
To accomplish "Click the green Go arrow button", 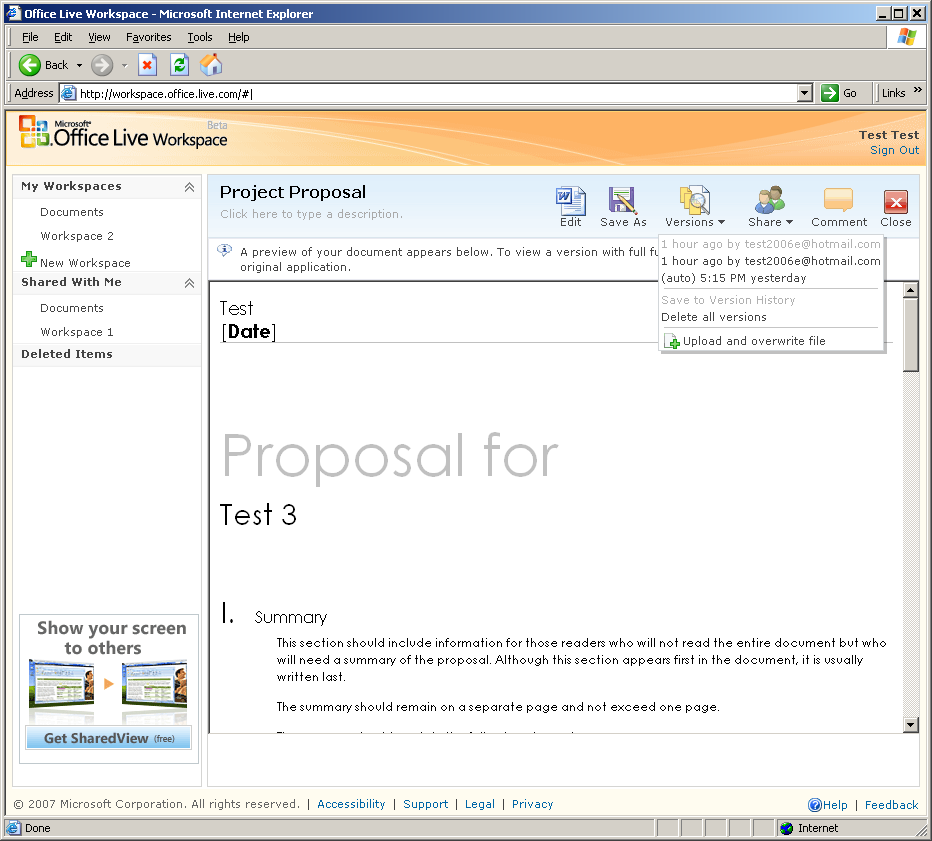I will [x=829, y=93].
